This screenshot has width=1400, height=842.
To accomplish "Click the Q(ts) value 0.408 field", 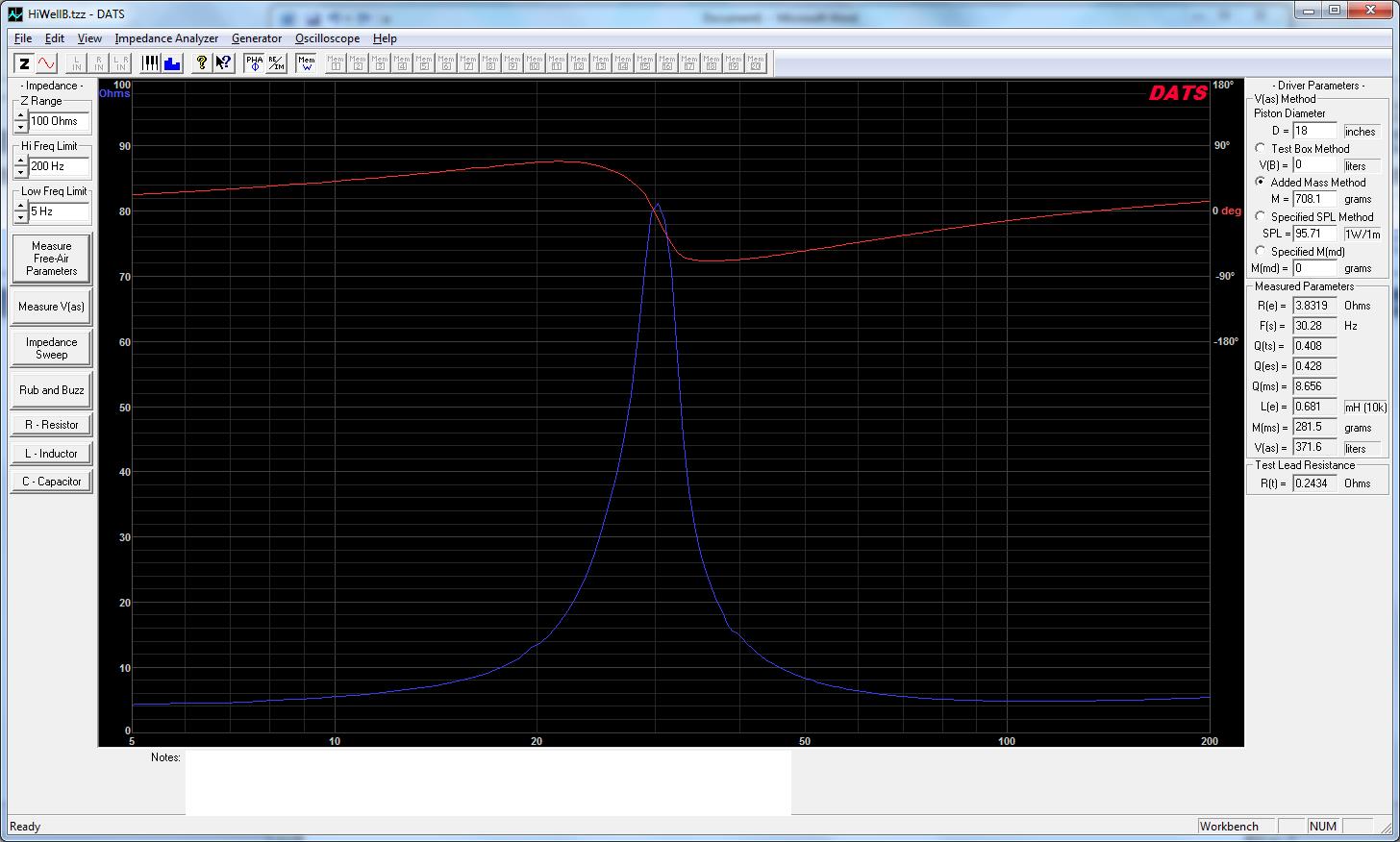I will click(1314, 346).
